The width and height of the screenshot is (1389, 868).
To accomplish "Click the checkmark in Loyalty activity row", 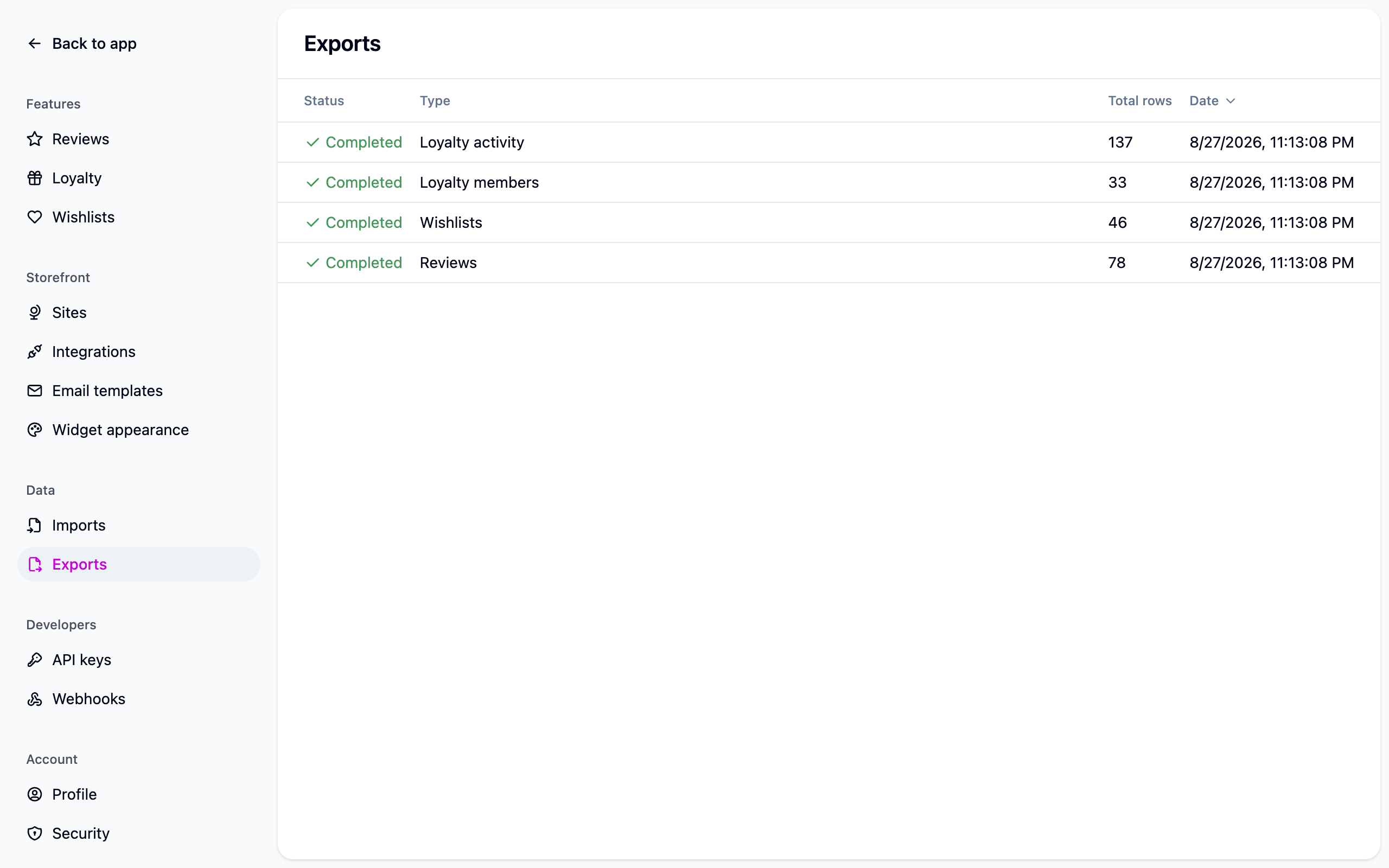I will point(312,142).
